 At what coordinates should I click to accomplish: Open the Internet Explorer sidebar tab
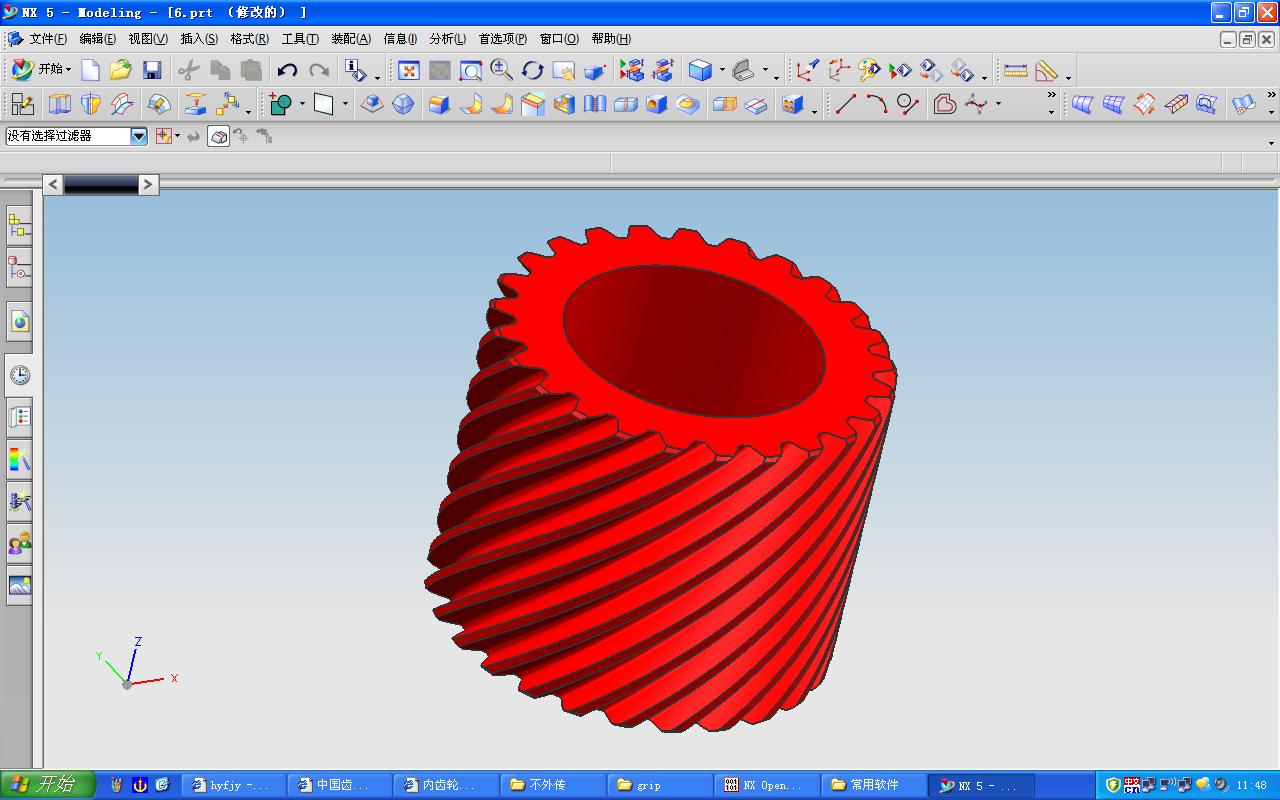coord(19,321)
